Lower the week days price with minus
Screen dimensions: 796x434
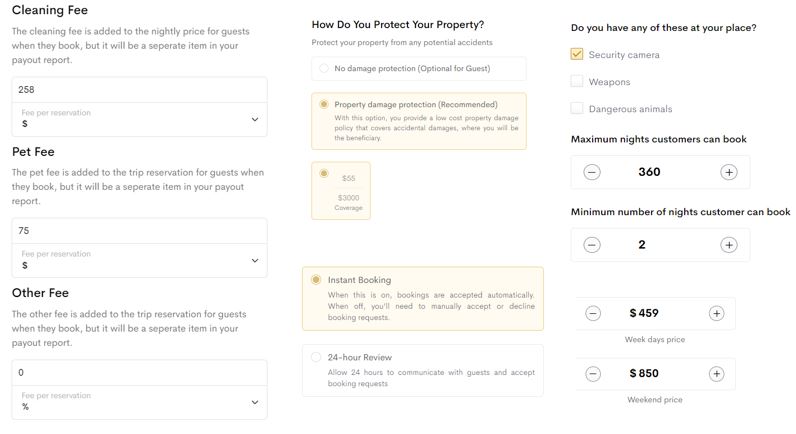tap(592, 313)
